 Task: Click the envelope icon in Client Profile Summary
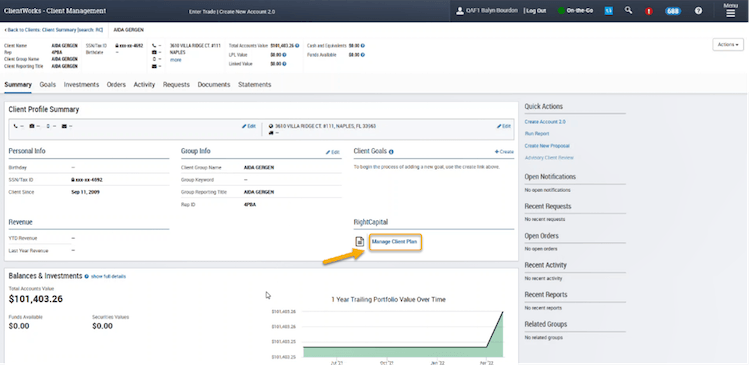64,126
